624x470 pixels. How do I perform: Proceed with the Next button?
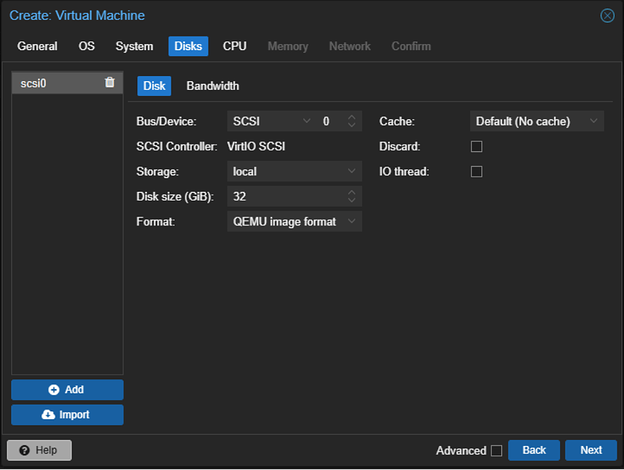591,450
